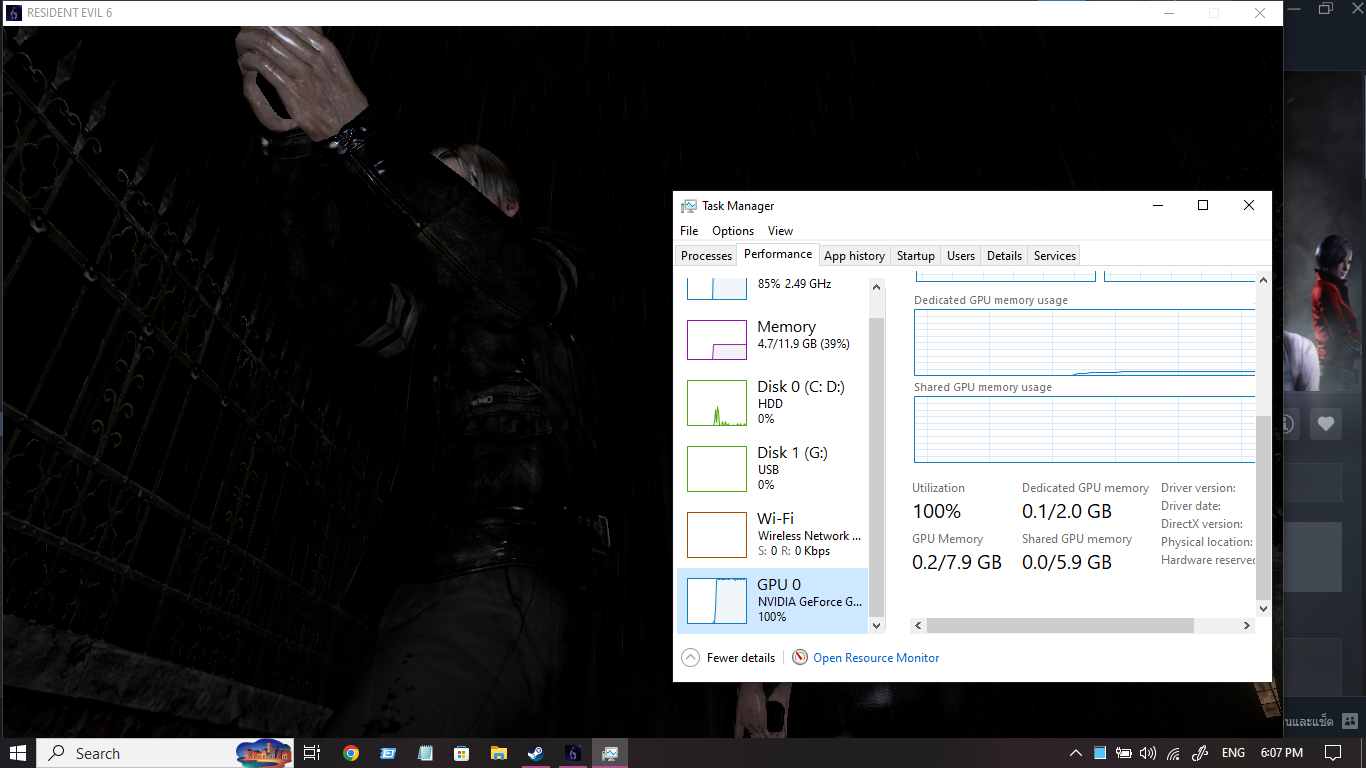This screenshot has height=768, width=1366.
Task: Open Task View on the taskbar
Action: 312,753
